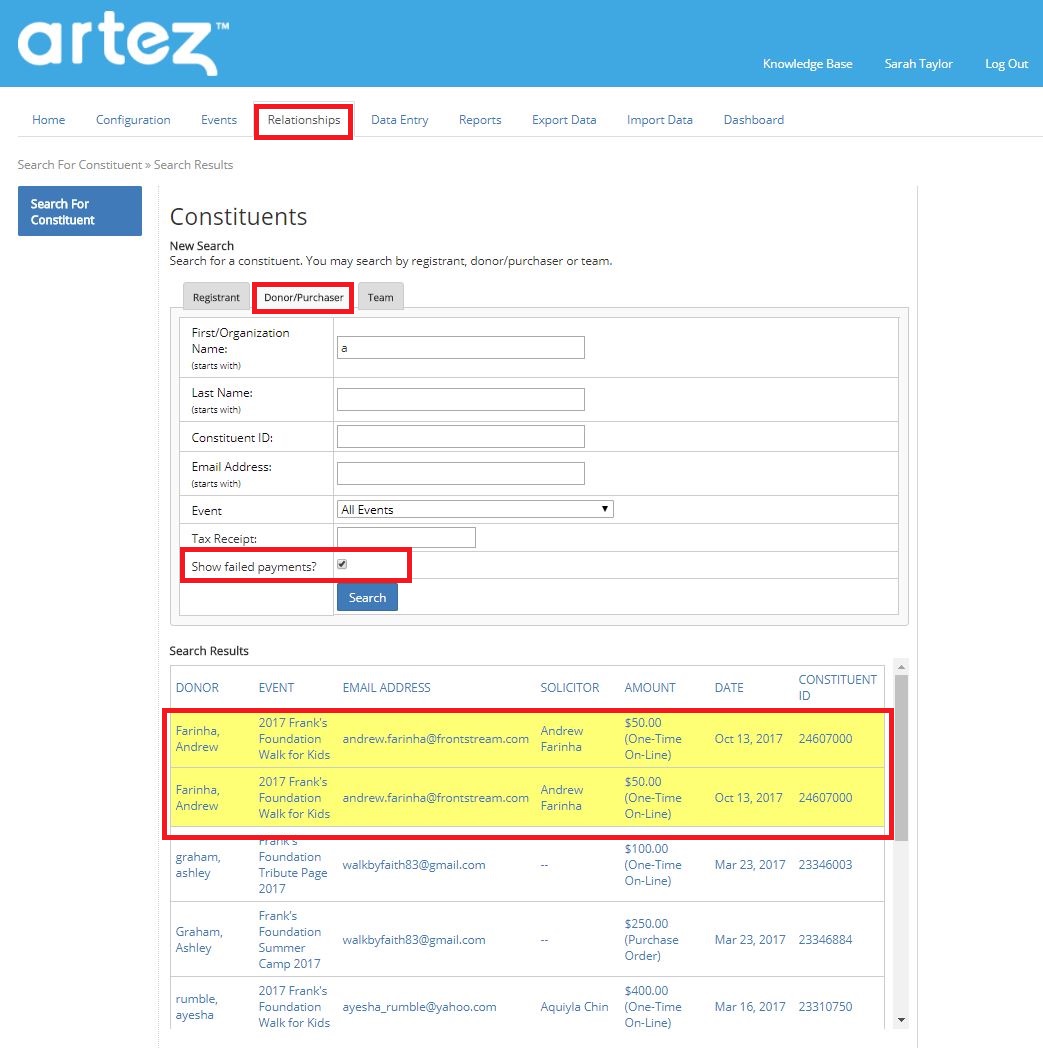Open donor Graham, Ashley Summer Camp row
Image resolution: width=1043 pixels, height=1048 pixels.
click(199, 939)
